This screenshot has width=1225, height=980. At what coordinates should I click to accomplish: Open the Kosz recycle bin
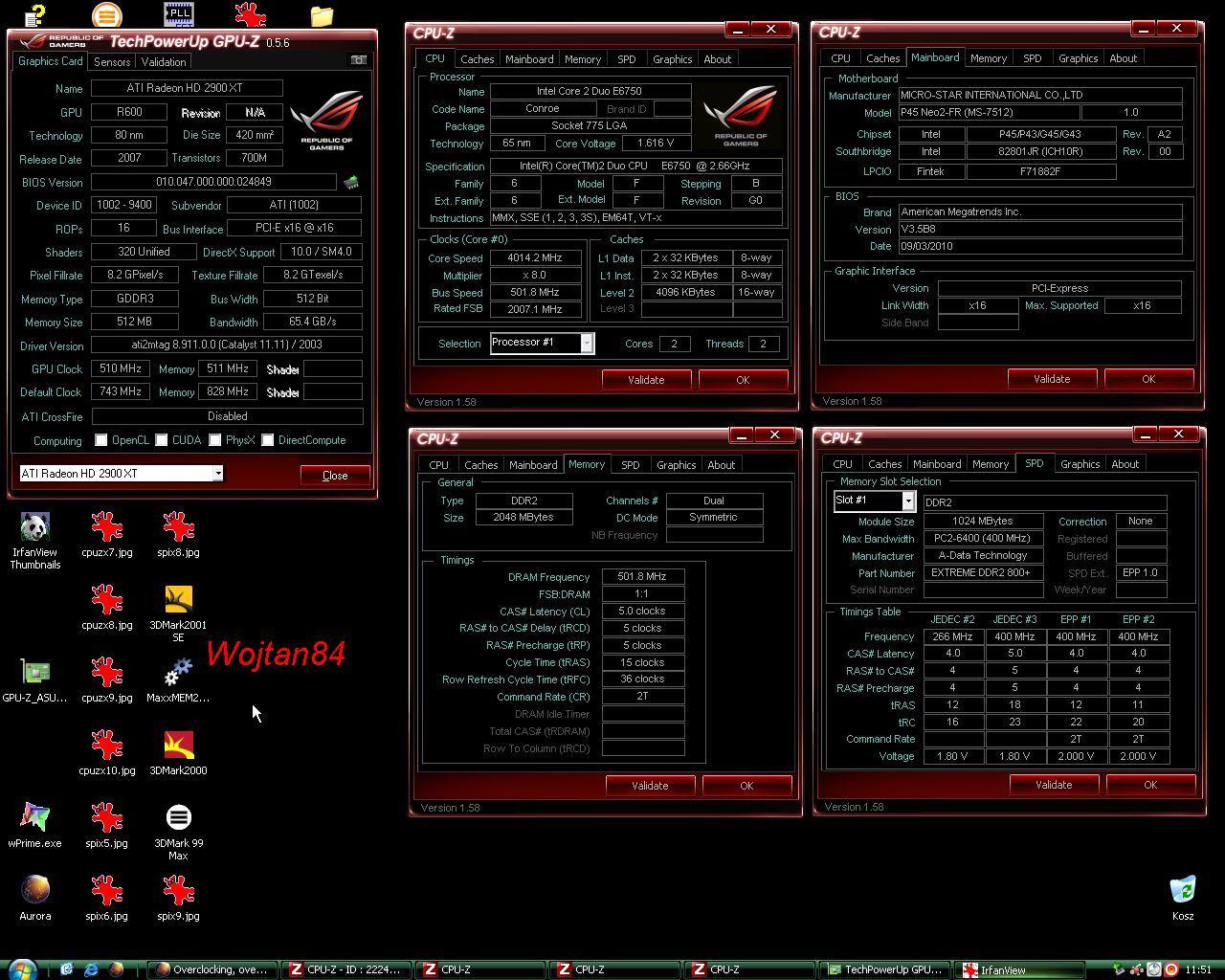click(x=1183, y=899)
